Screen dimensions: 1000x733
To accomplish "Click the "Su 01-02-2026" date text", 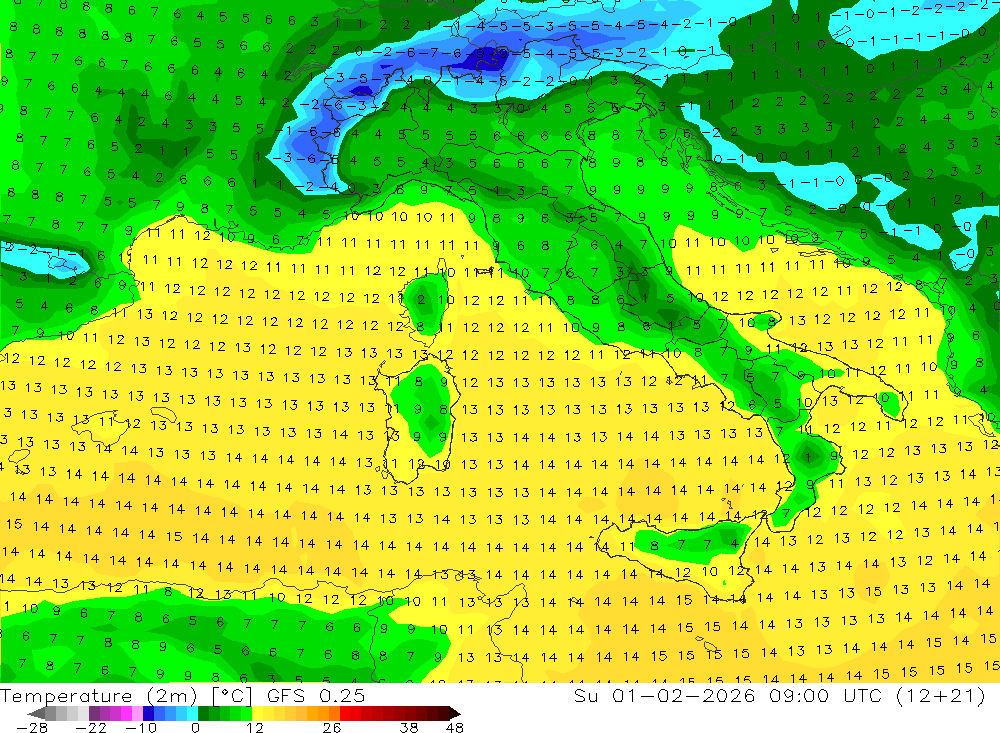I will [x=664, y=696].
